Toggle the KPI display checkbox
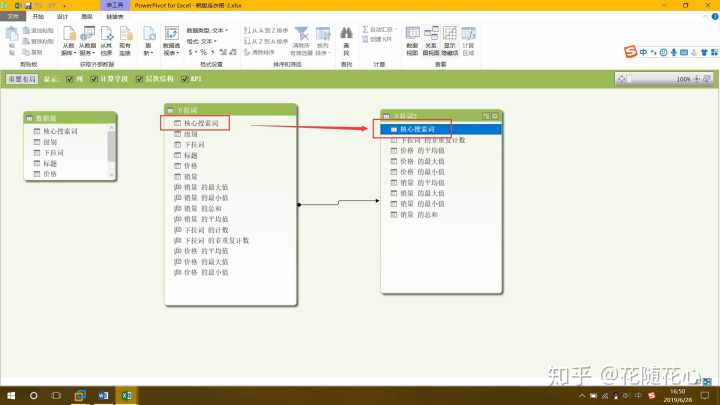This screenshot has width=720, height=405. pyautogui.click(x=184, y=79)
